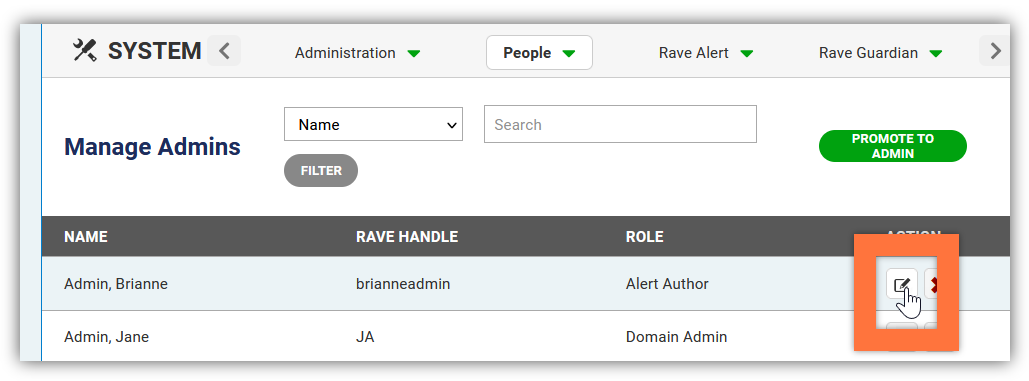
Task: Open the Administration menu
Action: tap(358, 53)
